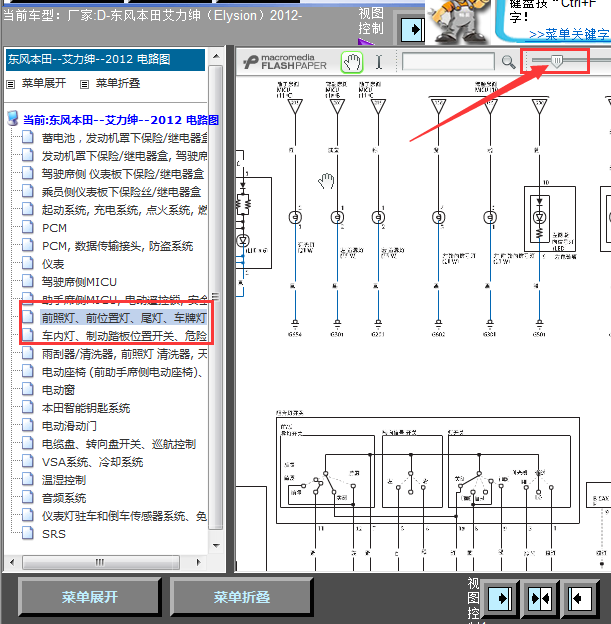The width and height of the screenshot is (611, 624).
Task: Open 电缆盘、转向盘开关、巡航控制 item
Action: tap(119, 444)
